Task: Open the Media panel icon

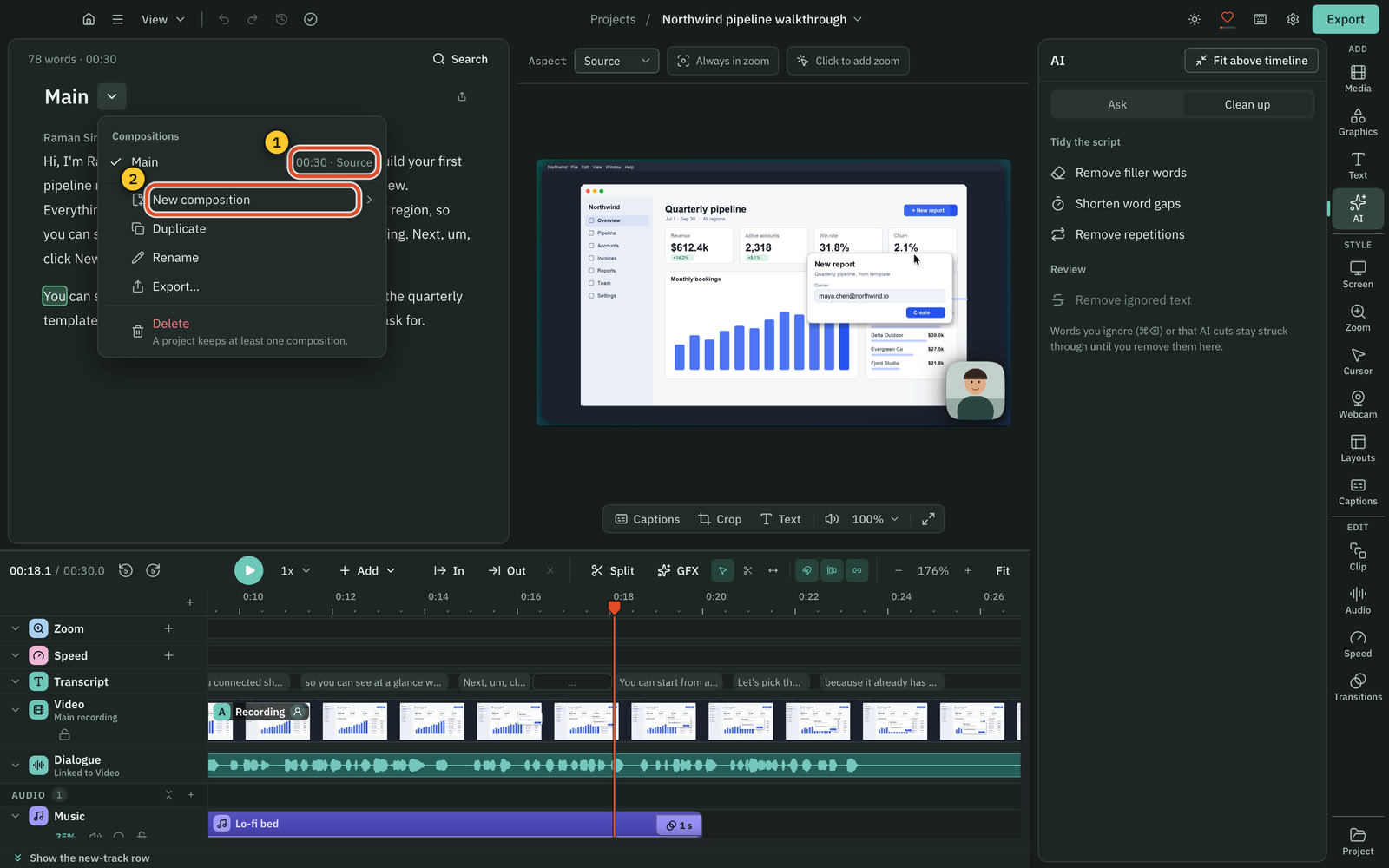Action: (1358, 79)
